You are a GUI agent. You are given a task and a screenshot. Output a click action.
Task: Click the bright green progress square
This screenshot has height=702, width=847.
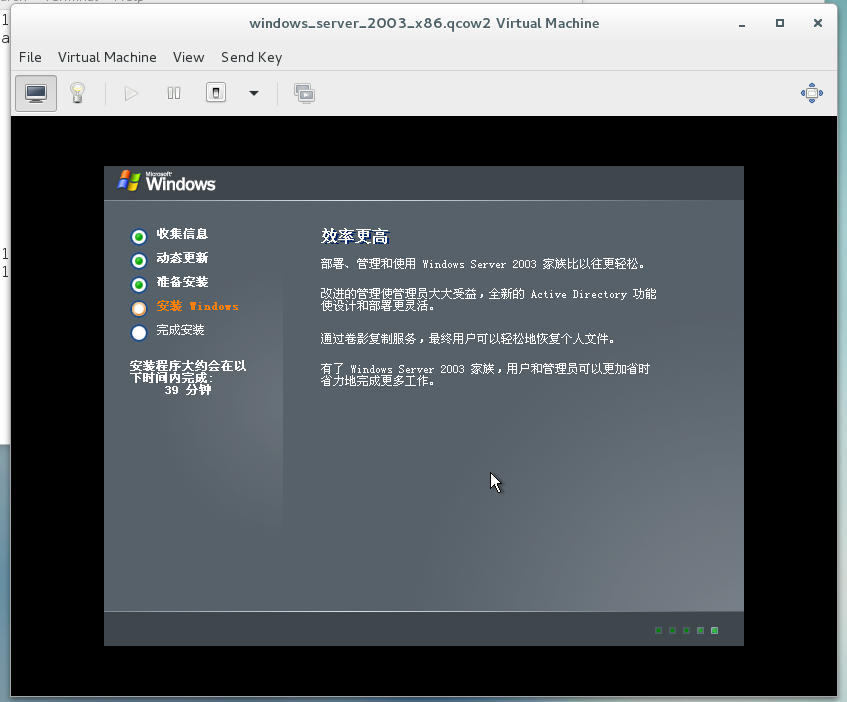tap(714, 630)
